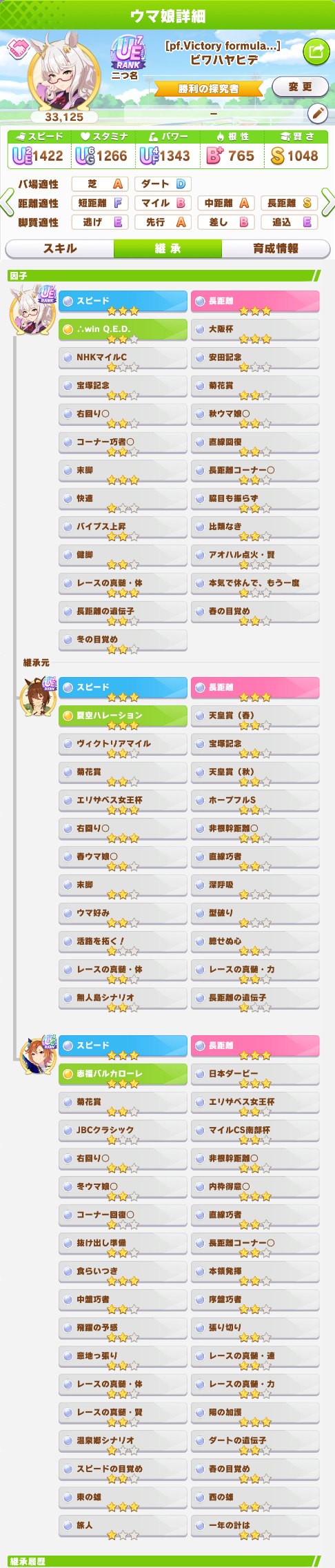
Task: Select the 継承 tab
Action: coord(168,248)
